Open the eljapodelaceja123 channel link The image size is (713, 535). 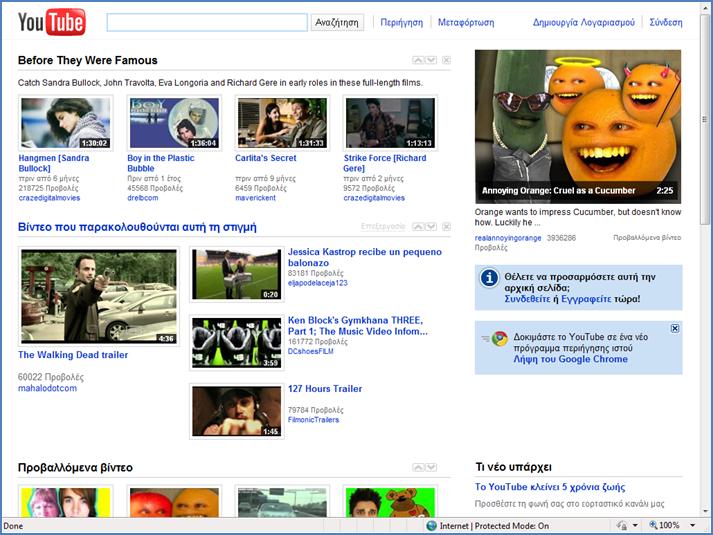click(x=317, y=283)
